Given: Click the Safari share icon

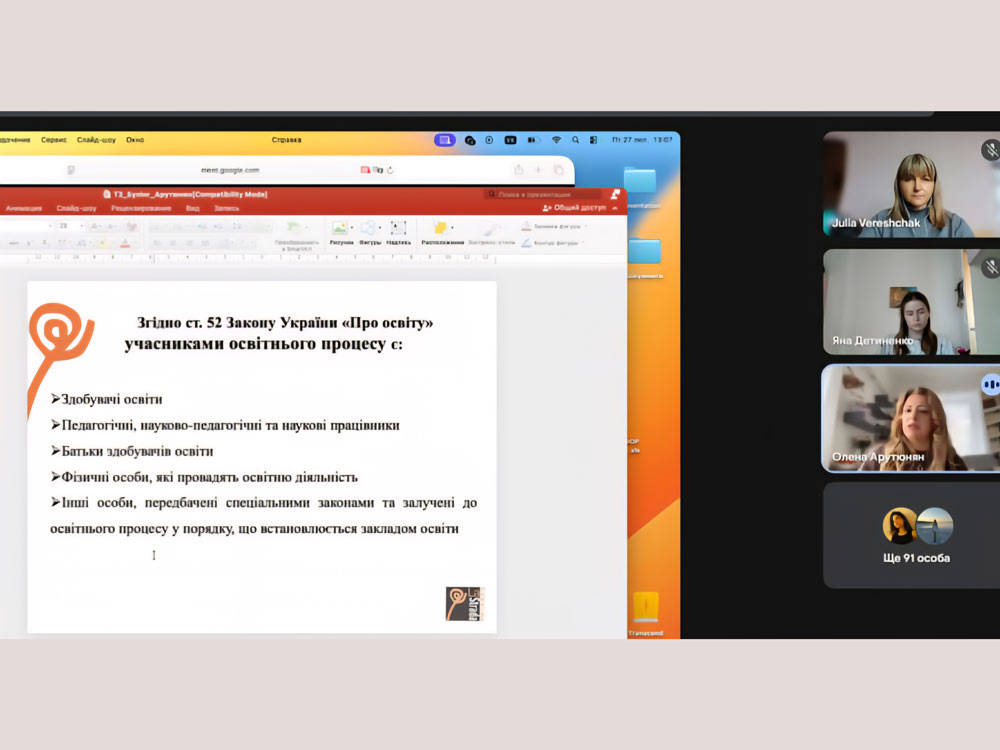Looking at the screenshot, I should coord(518,170).
